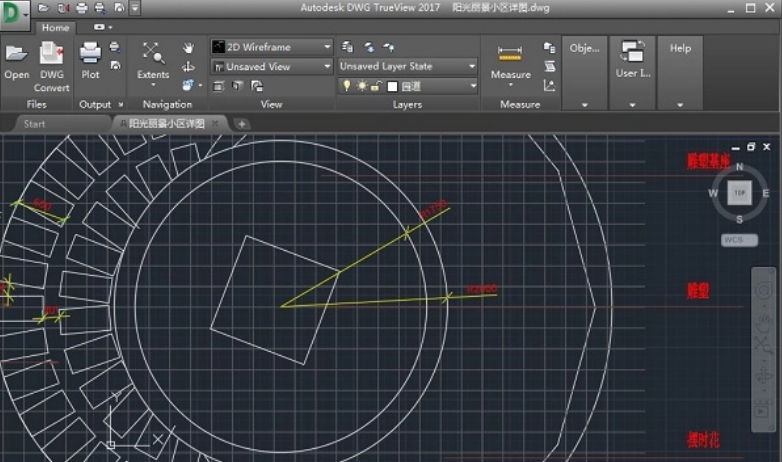
Task: Click the white layer color swatch
Action: (392, 86)
